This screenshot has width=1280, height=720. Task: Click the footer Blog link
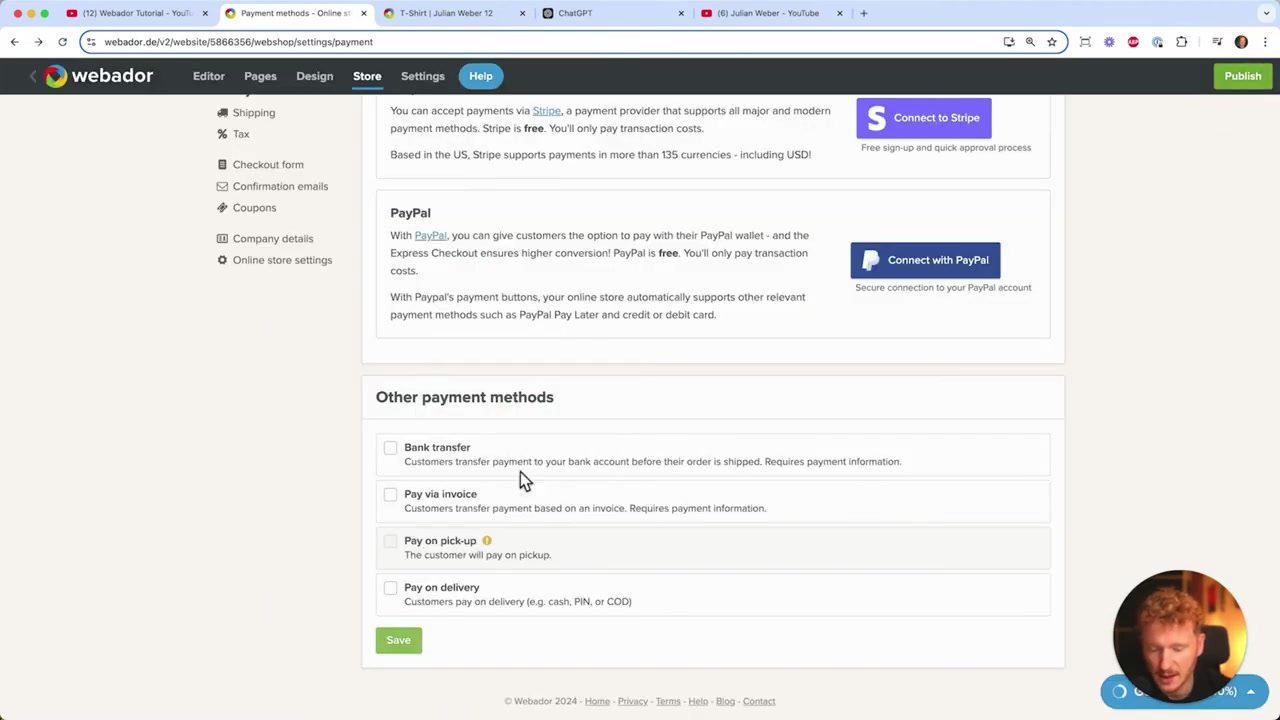coord(725,701)
